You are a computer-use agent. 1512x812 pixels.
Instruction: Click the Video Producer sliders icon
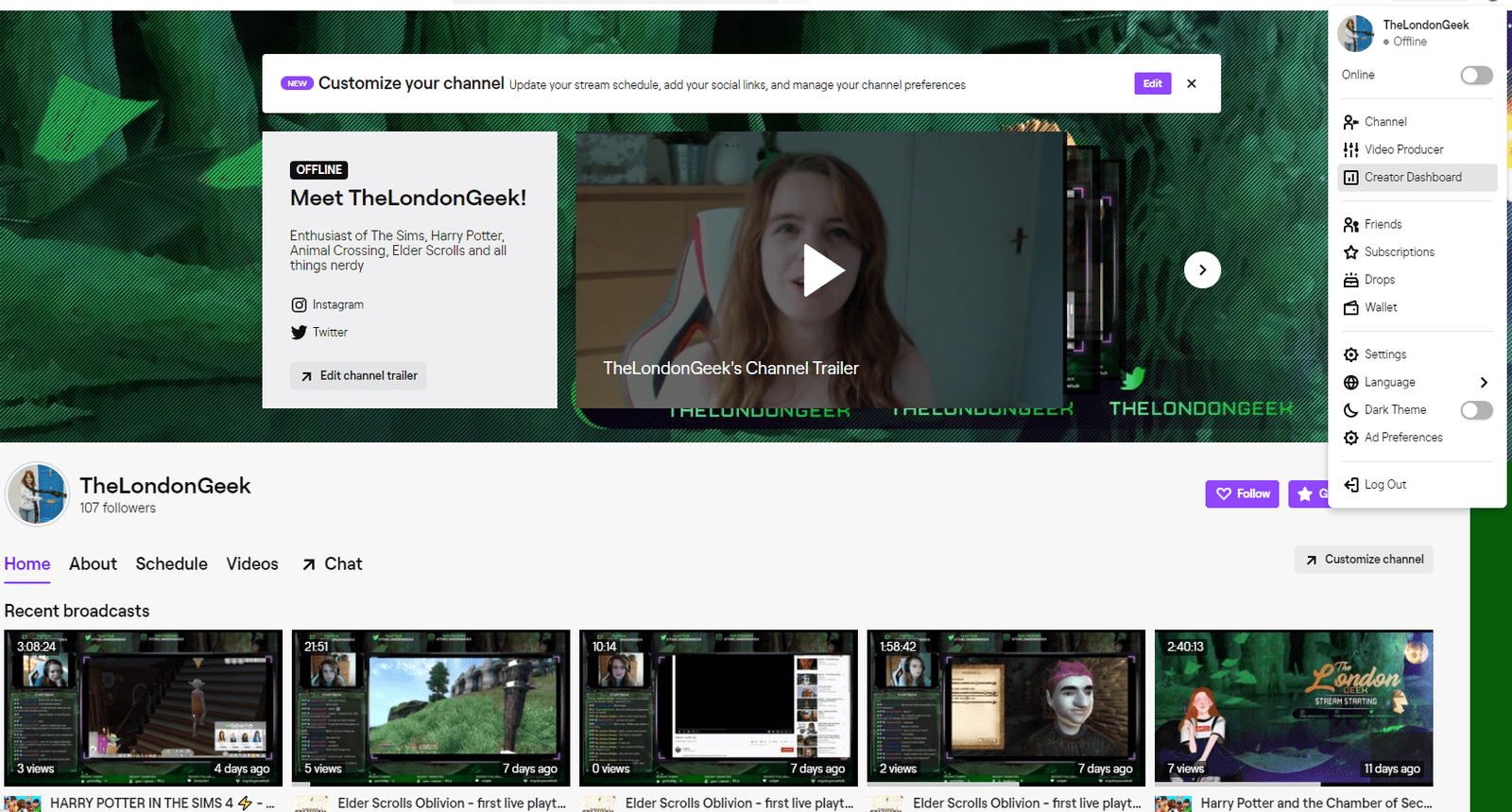coord(1350,149)
